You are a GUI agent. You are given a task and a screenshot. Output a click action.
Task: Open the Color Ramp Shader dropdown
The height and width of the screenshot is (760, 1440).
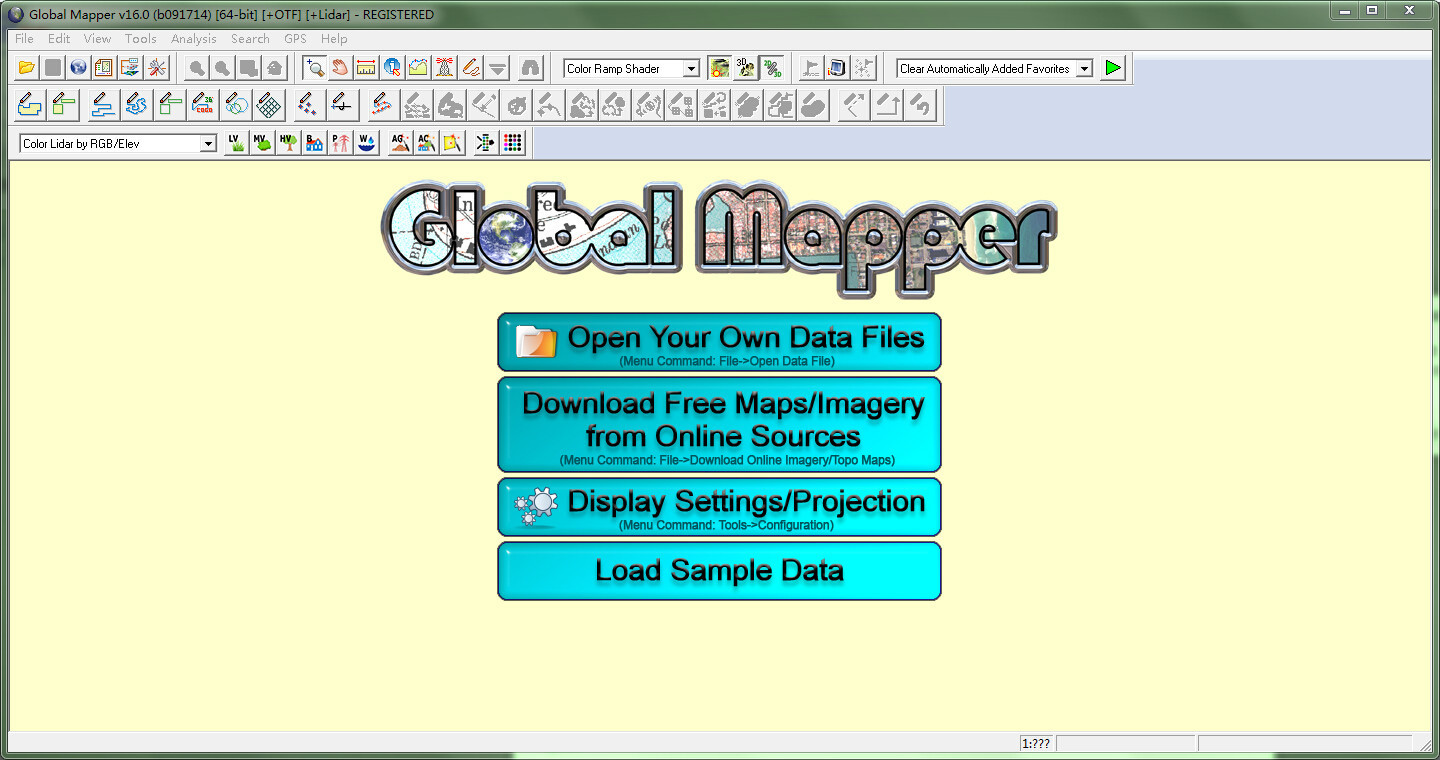click(x=691, y=69)
